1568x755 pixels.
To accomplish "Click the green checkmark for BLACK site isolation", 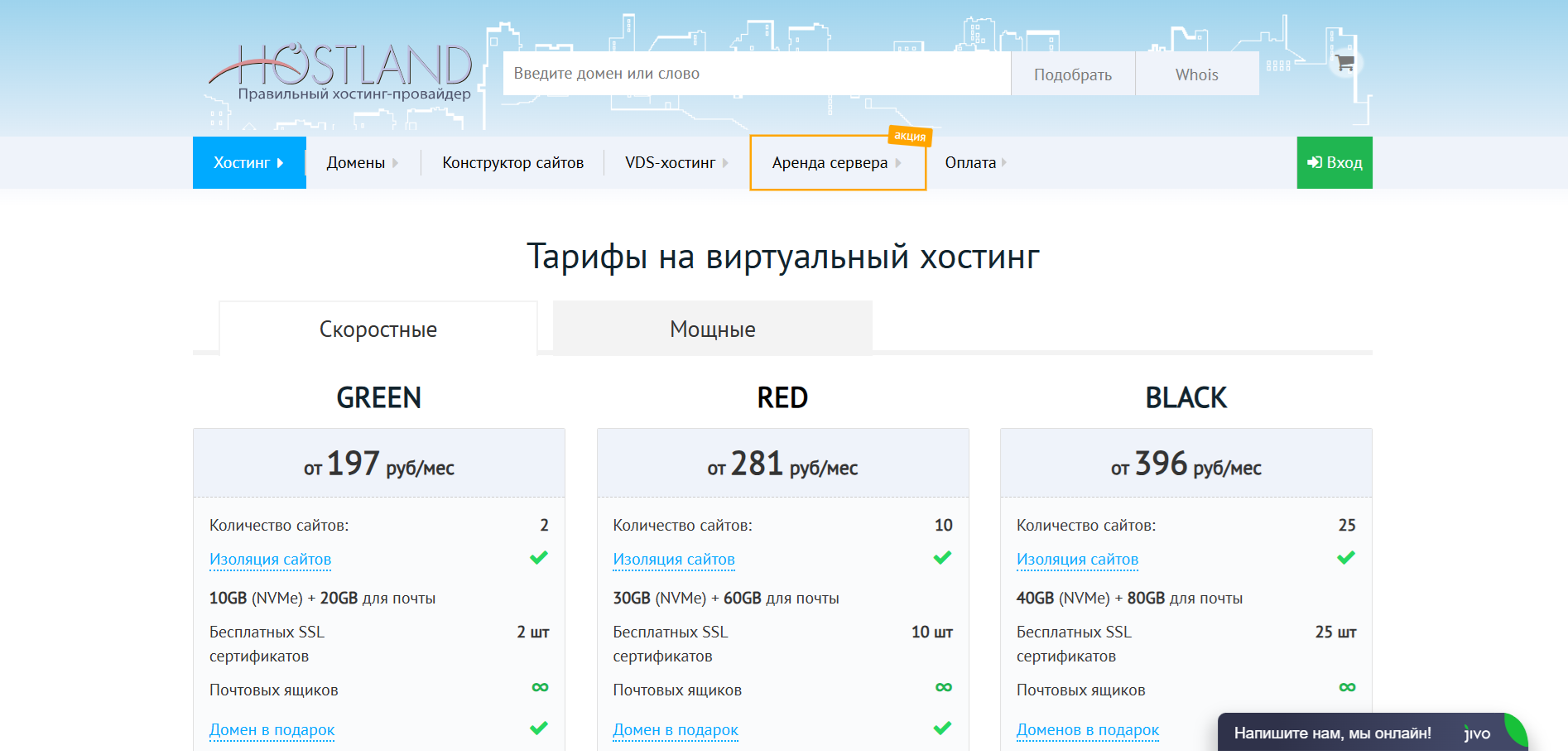I will (x=1346, y=558).
